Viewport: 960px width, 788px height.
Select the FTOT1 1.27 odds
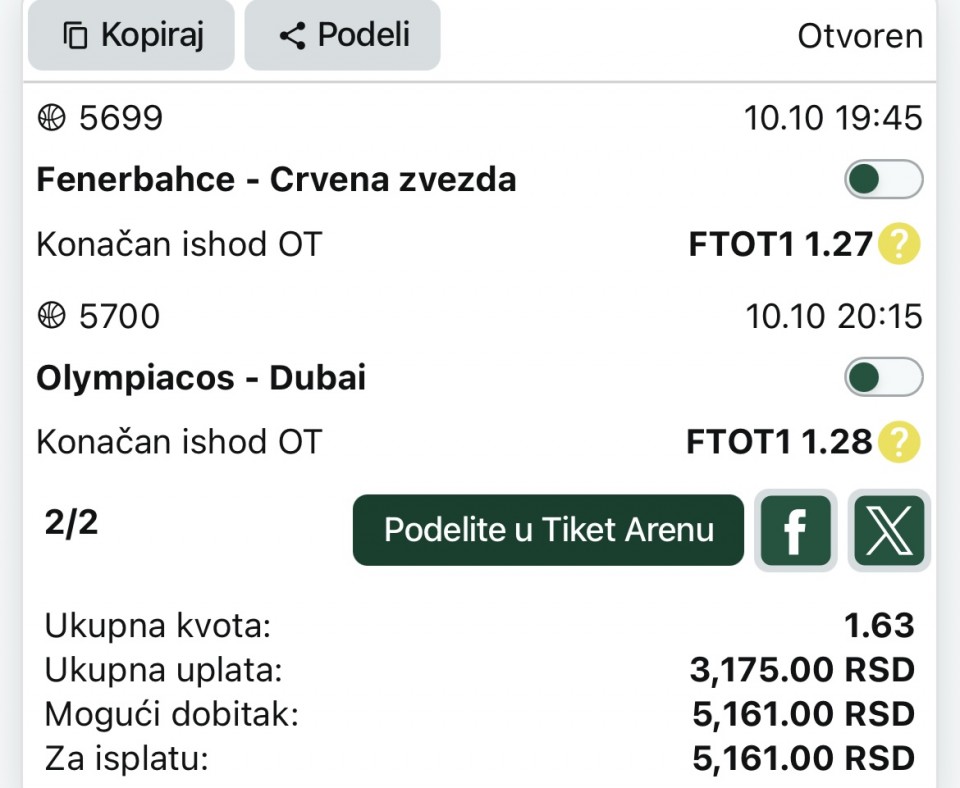point(780,244)
